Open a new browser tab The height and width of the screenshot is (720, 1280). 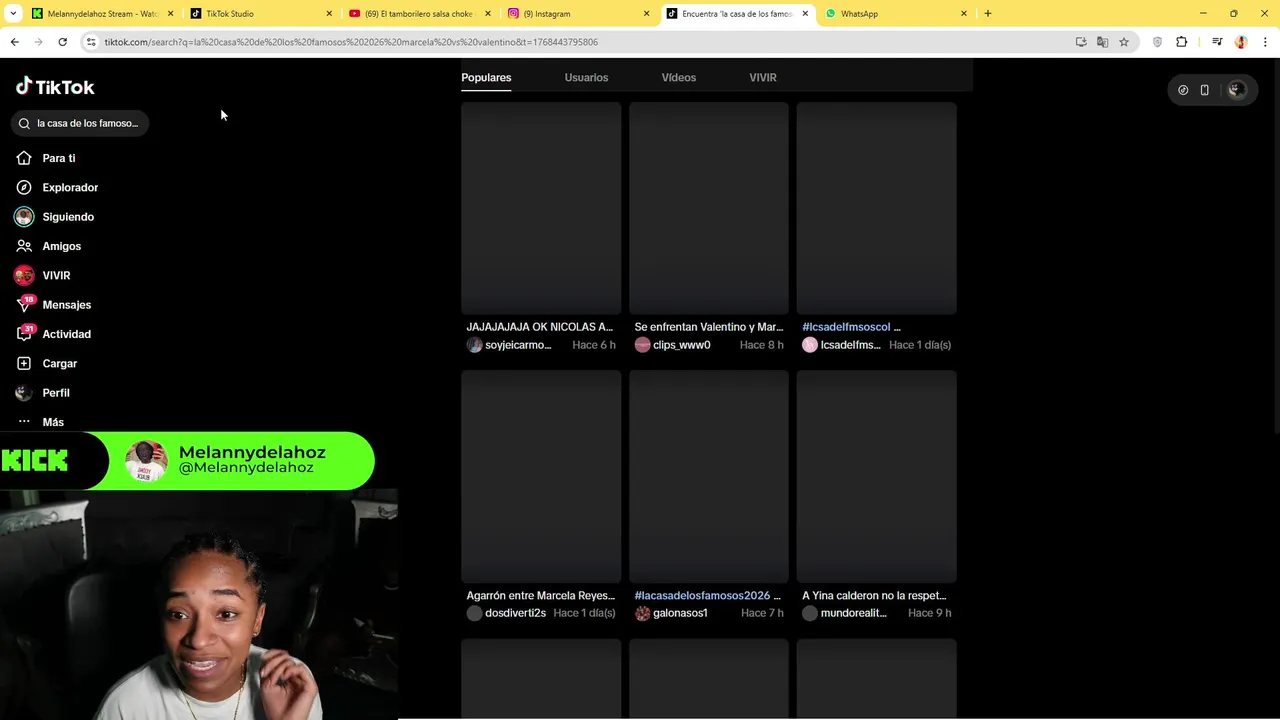click(x=988, y=14)
